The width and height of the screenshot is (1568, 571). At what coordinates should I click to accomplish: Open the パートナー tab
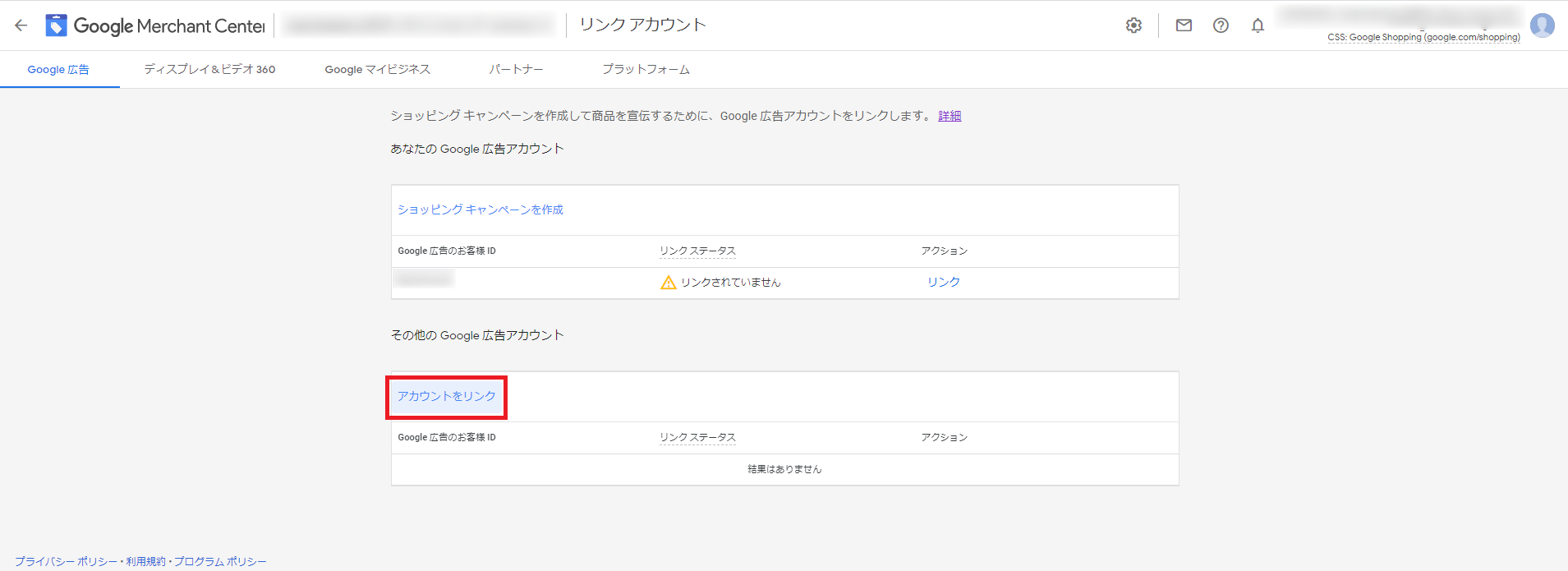click(x=516, y=70)
